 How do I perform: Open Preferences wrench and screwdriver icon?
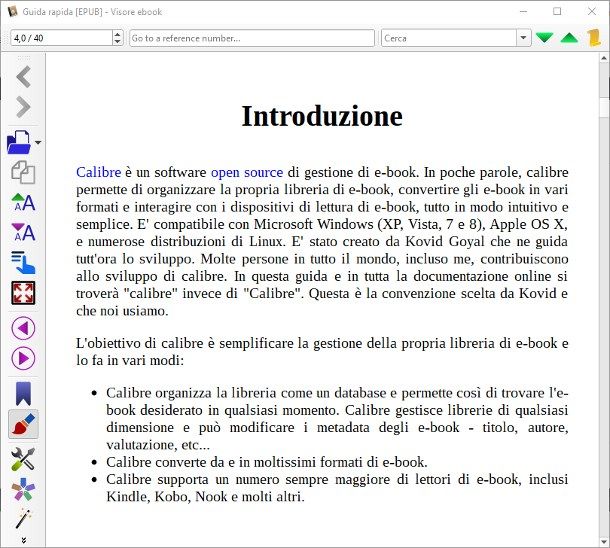point(23,459)
